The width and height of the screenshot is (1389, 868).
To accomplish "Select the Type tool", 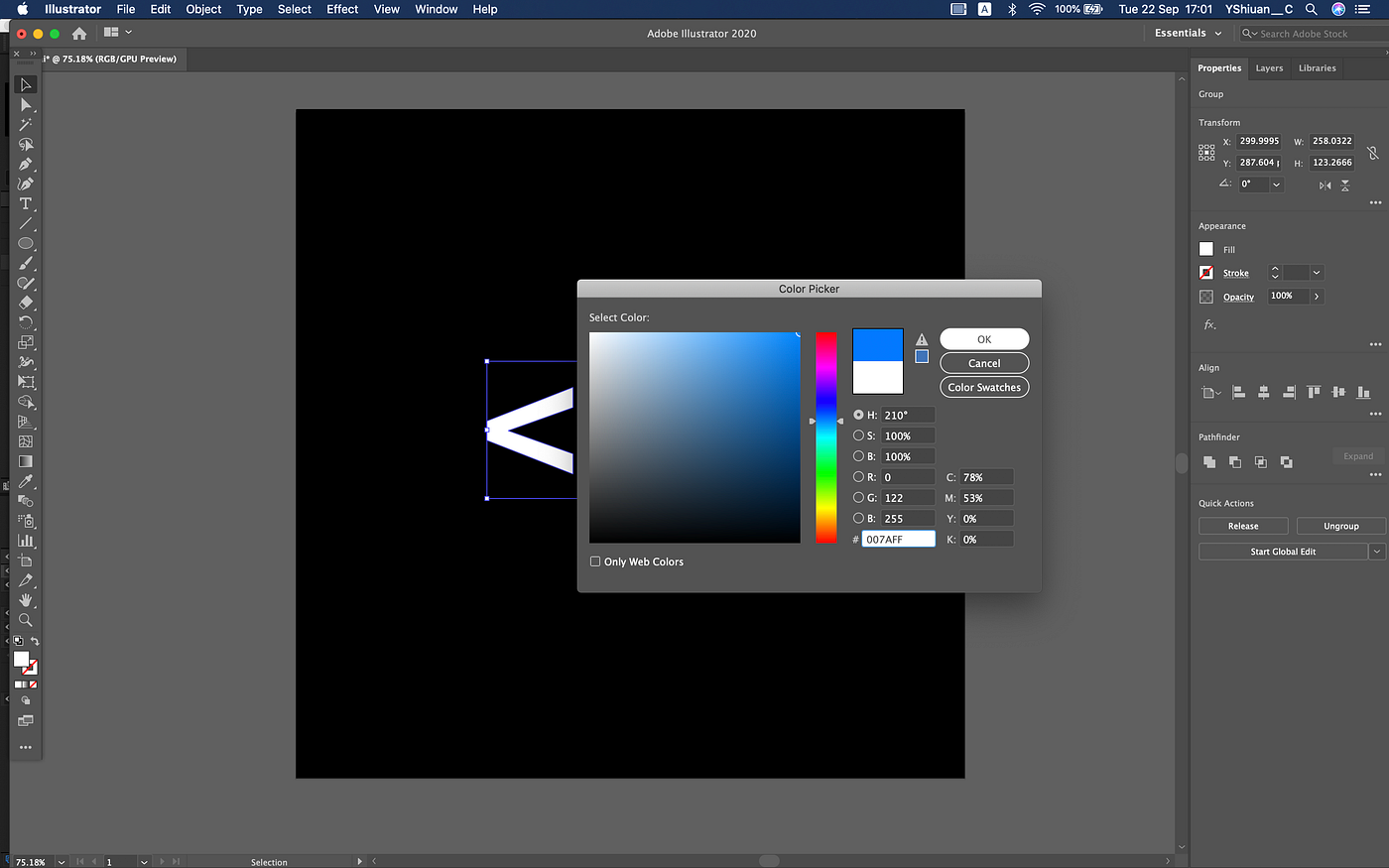I will [26, 203].
